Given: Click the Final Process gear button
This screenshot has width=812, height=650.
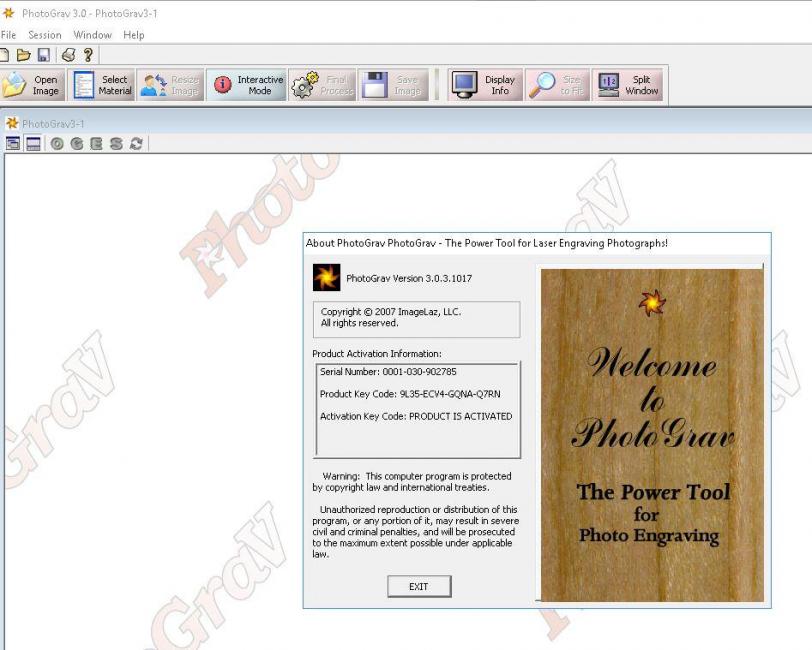Looking at the screenshot, I should pos(322,86).
